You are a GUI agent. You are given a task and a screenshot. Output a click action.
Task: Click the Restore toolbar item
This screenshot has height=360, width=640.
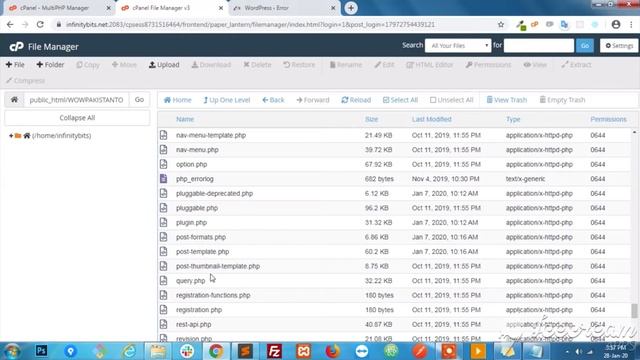[299, 64]
